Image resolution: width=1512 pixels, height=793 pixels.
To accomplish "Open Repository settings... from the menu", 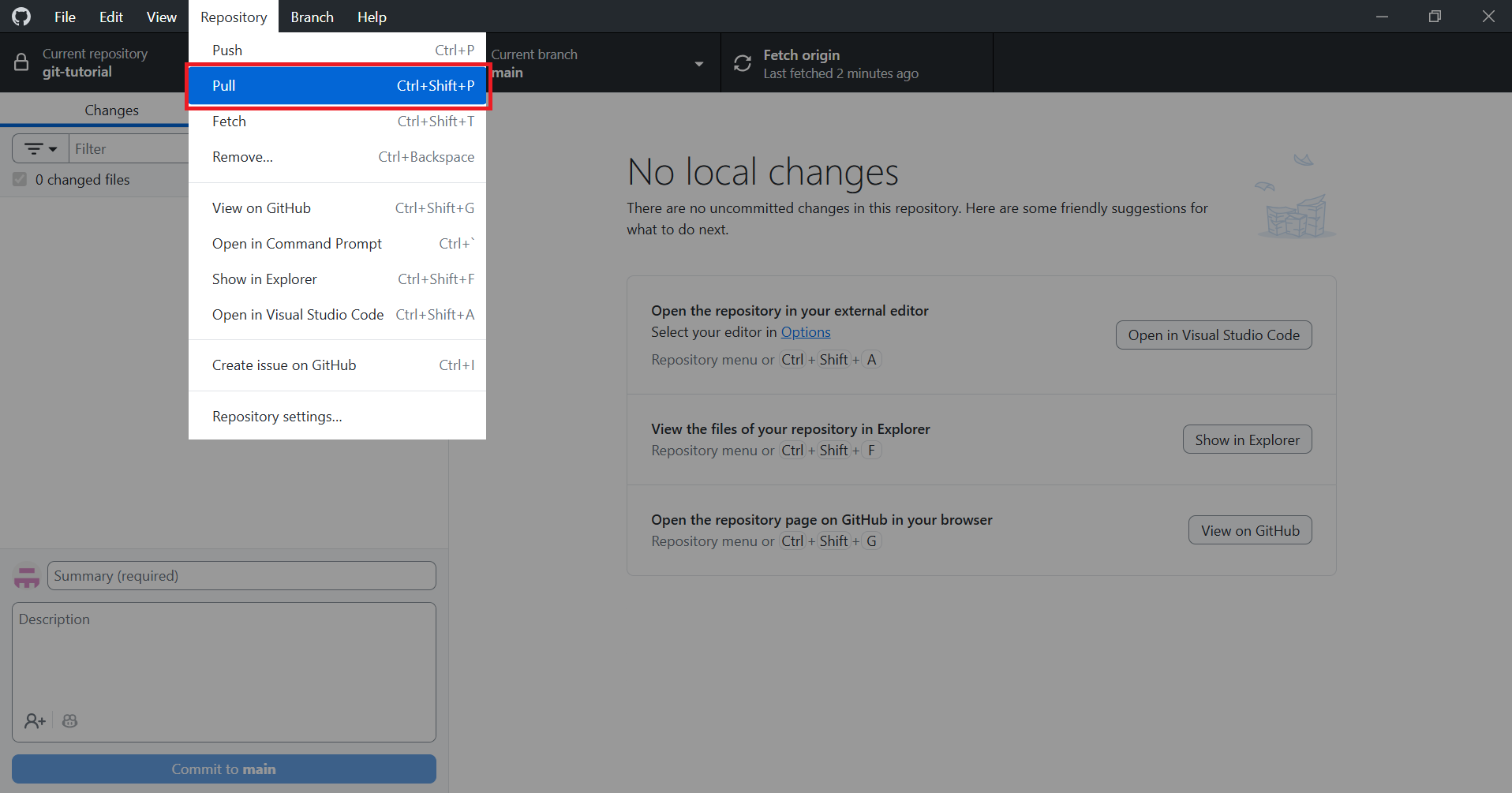I will [x=337, y=417].
